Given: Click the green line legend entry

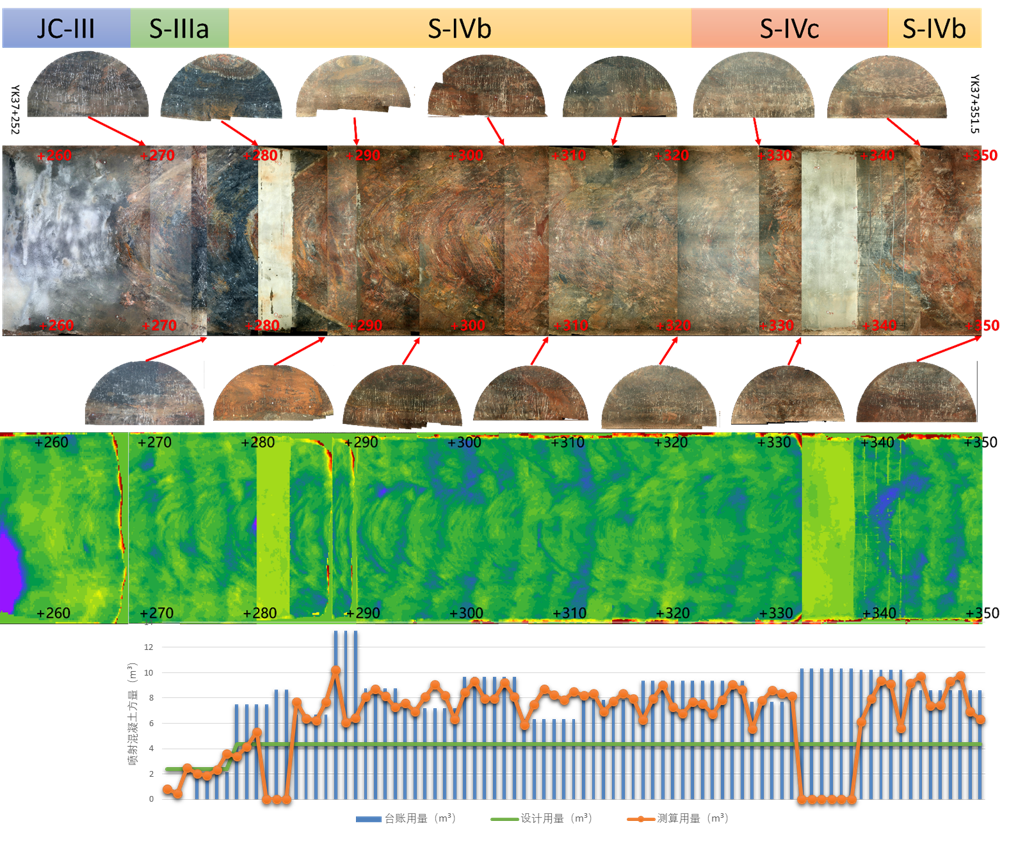Looking at the screenshot, I should [x=540, y=819].
